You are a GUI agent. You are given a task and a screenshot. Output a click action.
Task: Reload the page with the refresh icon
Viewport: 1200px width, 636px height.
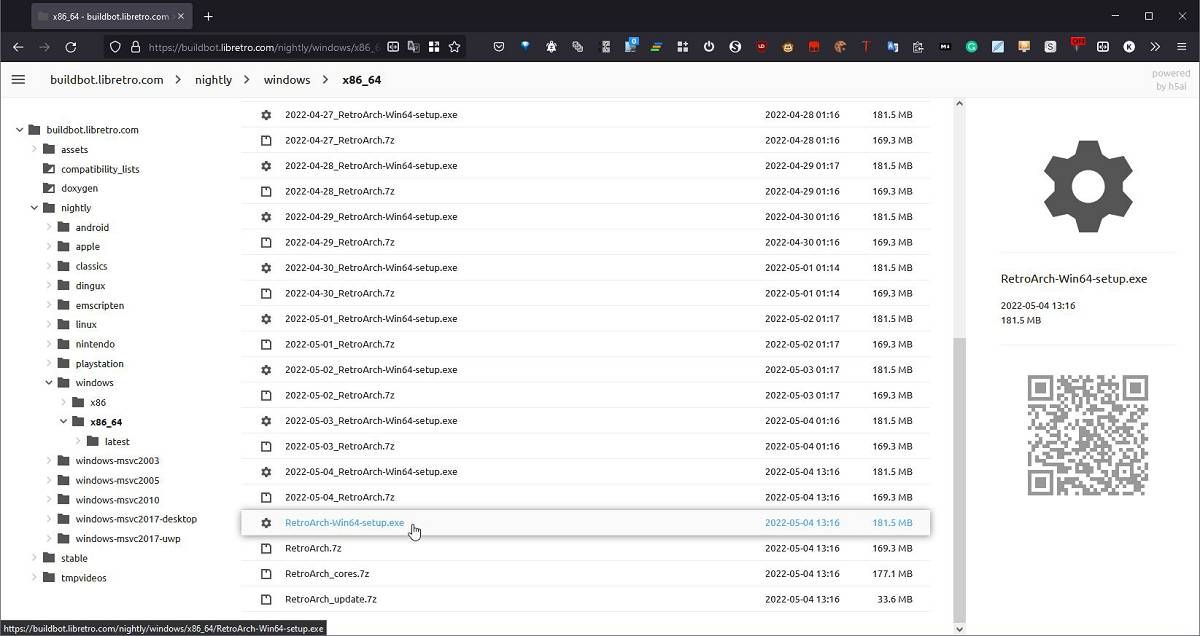tap(70, 46)
